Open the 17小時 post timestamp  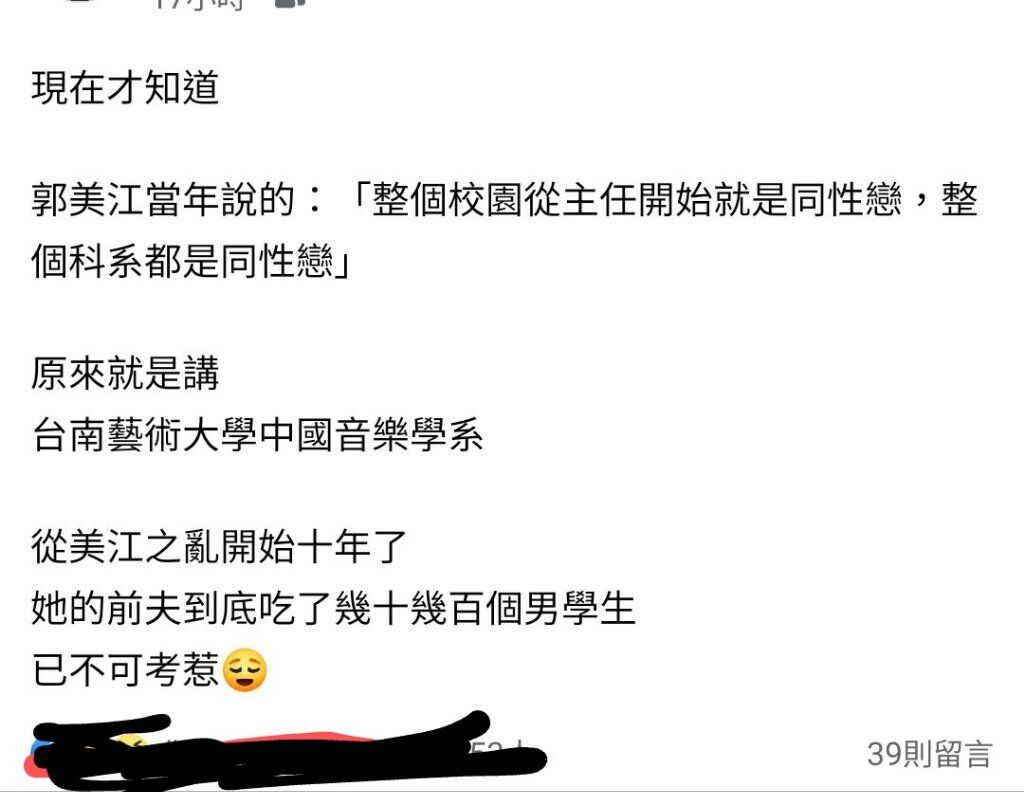coord(201,4)
